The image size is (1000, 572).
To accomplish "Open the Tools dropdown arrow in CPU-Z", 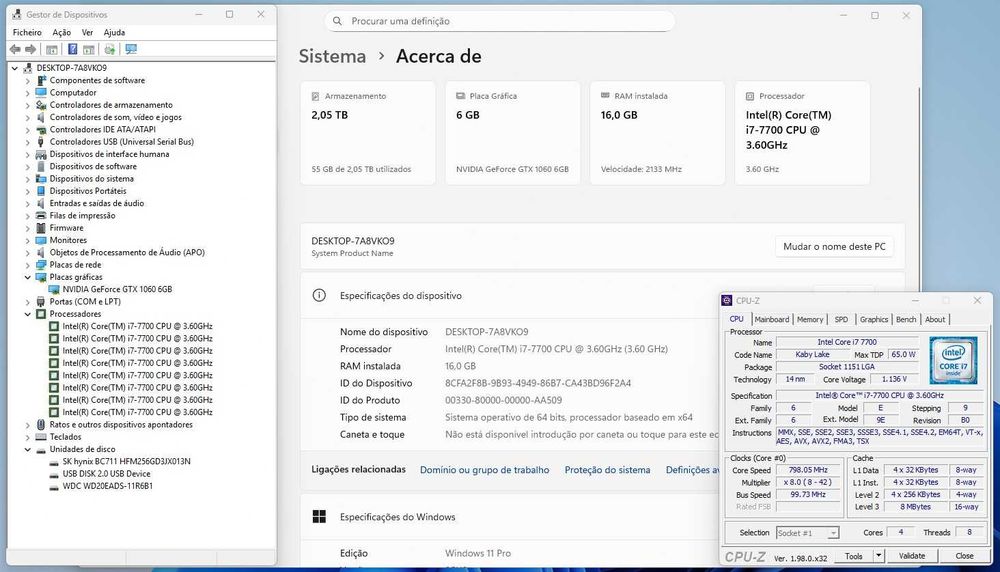I will point(878,556).
